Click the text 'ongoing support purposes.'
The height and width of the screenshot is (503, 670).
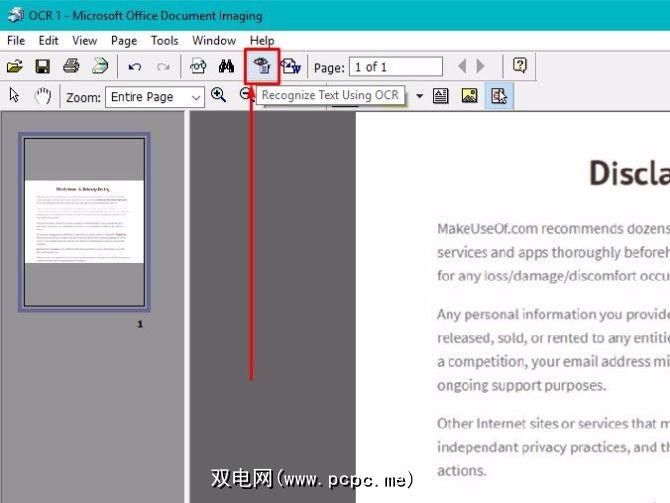[x=521, y=385]
